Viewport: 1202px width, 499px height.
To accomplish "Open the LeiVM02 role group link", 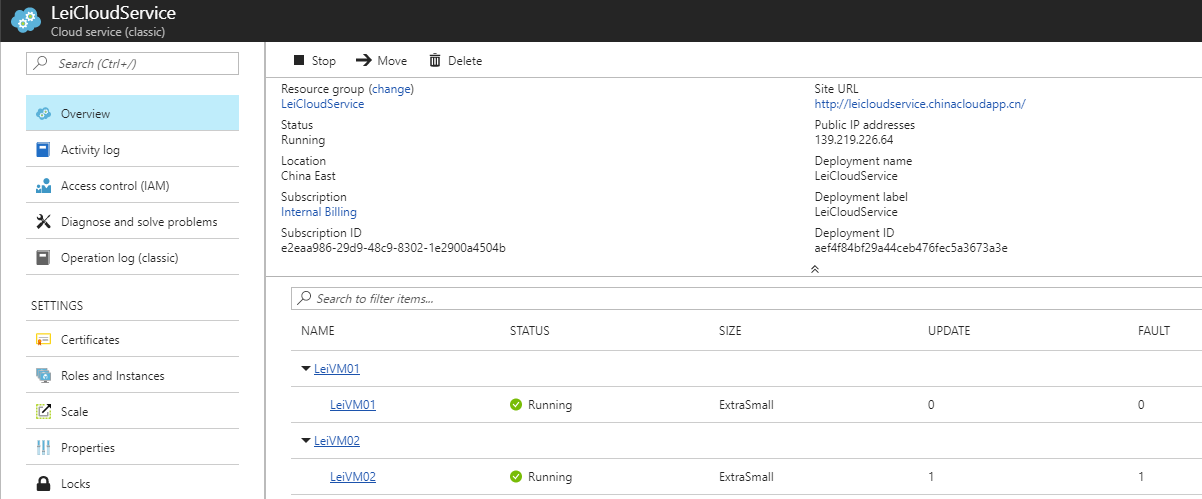I will [x=337, y=441].
